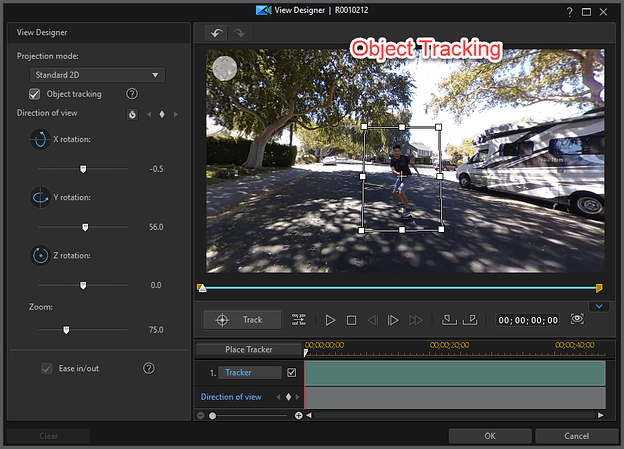This screenshot has height=449, width=624.
Task: Click the Zoom slider handle
Action: coord(66,330)
